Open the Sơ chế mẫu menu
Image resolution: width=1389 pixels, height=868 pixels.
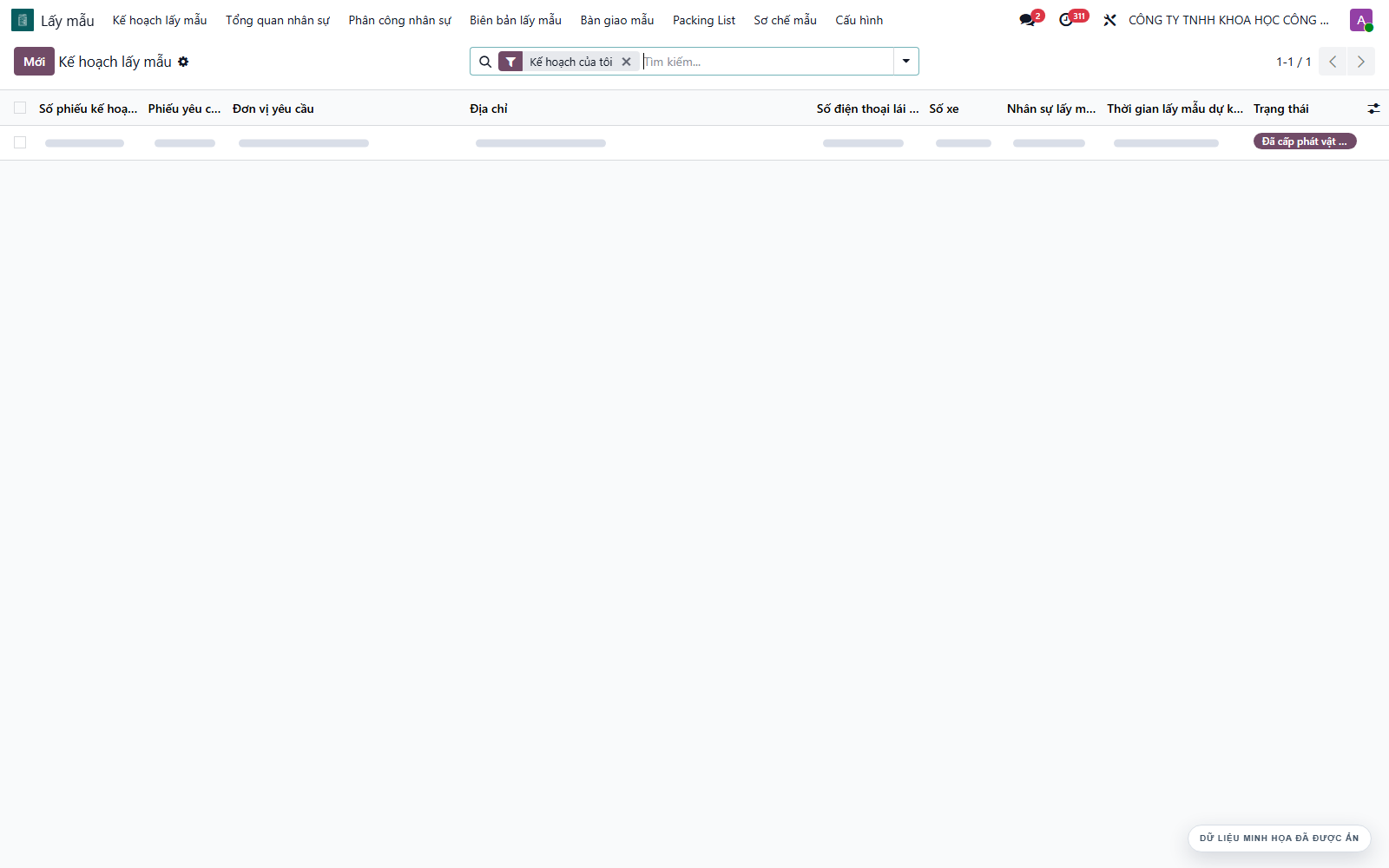point(786,20)
